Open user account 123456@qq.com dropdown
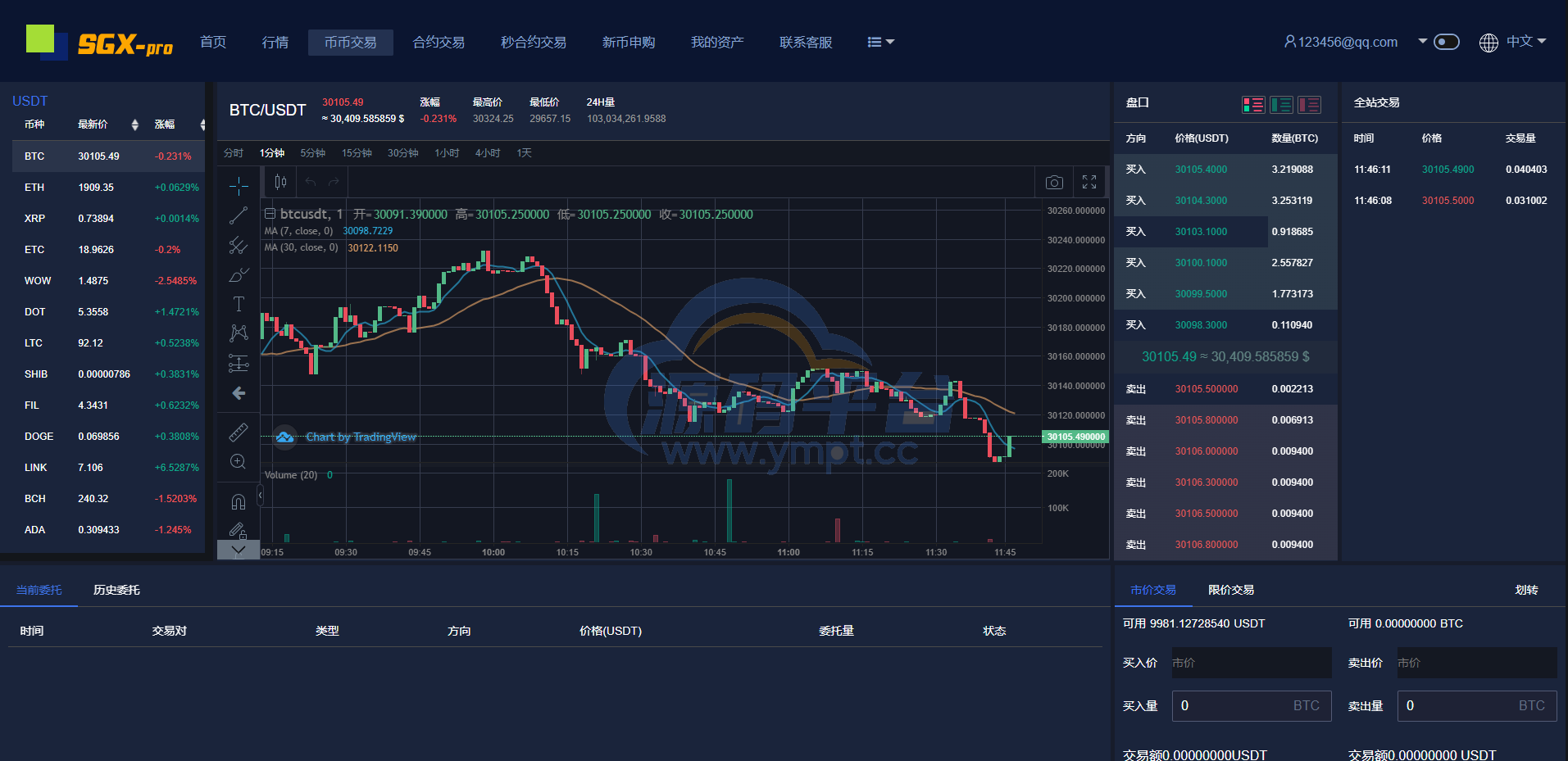Image resolution: width=1568 pixels, height=761 pixels. [x=1356, y=42]
